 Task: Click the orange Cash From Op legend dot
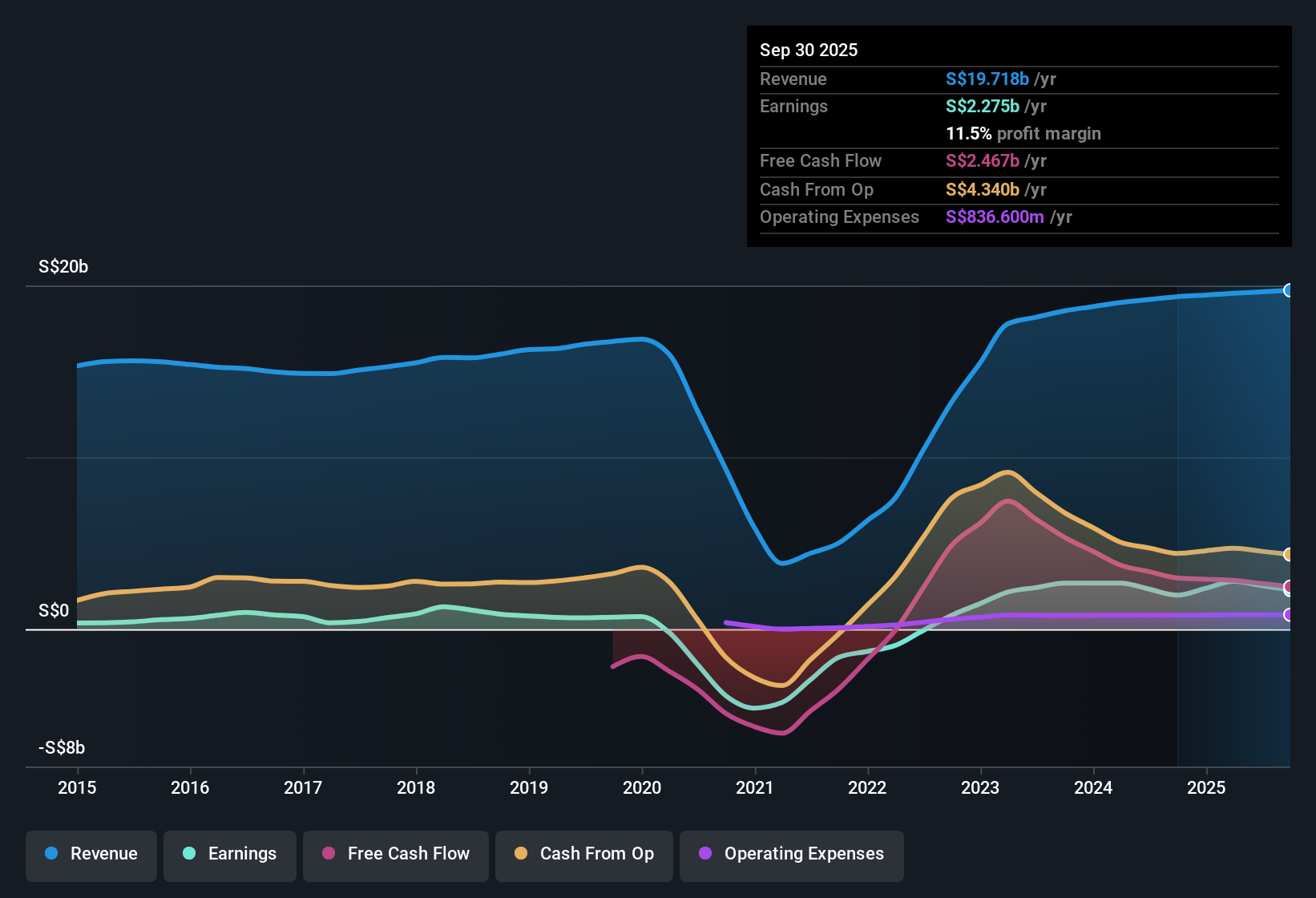520,855
